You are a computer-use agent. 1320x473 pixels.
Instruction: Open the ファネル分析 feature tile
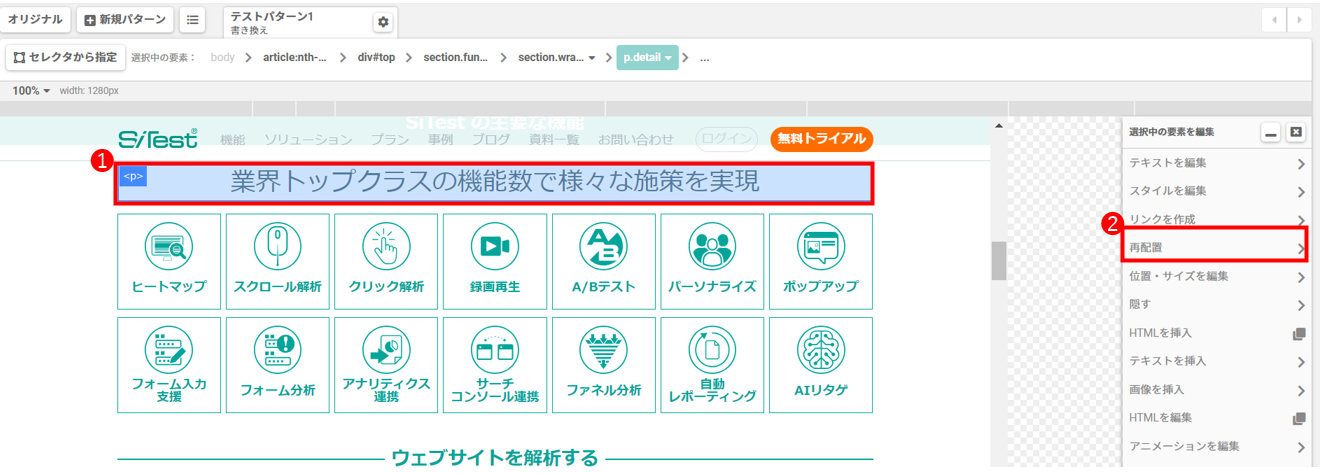pos(604,365)
